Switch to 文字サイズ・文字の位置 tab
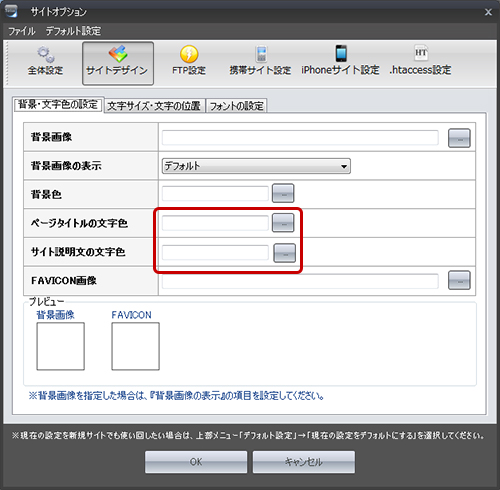Screen dimensions: 500x490 point(155,106)
